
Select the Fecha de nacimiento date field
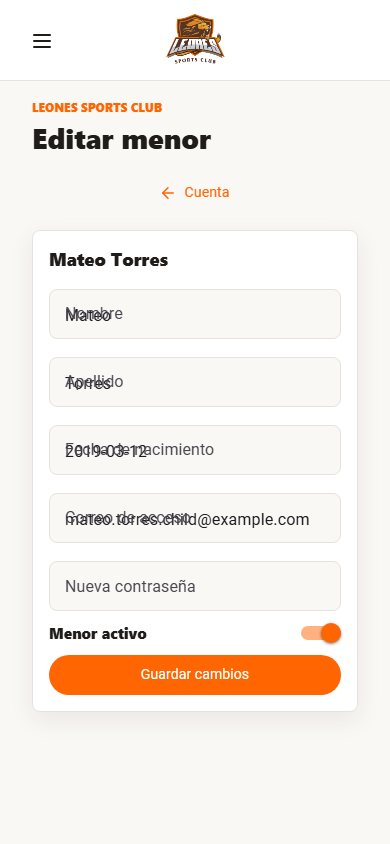pos(195,450)
